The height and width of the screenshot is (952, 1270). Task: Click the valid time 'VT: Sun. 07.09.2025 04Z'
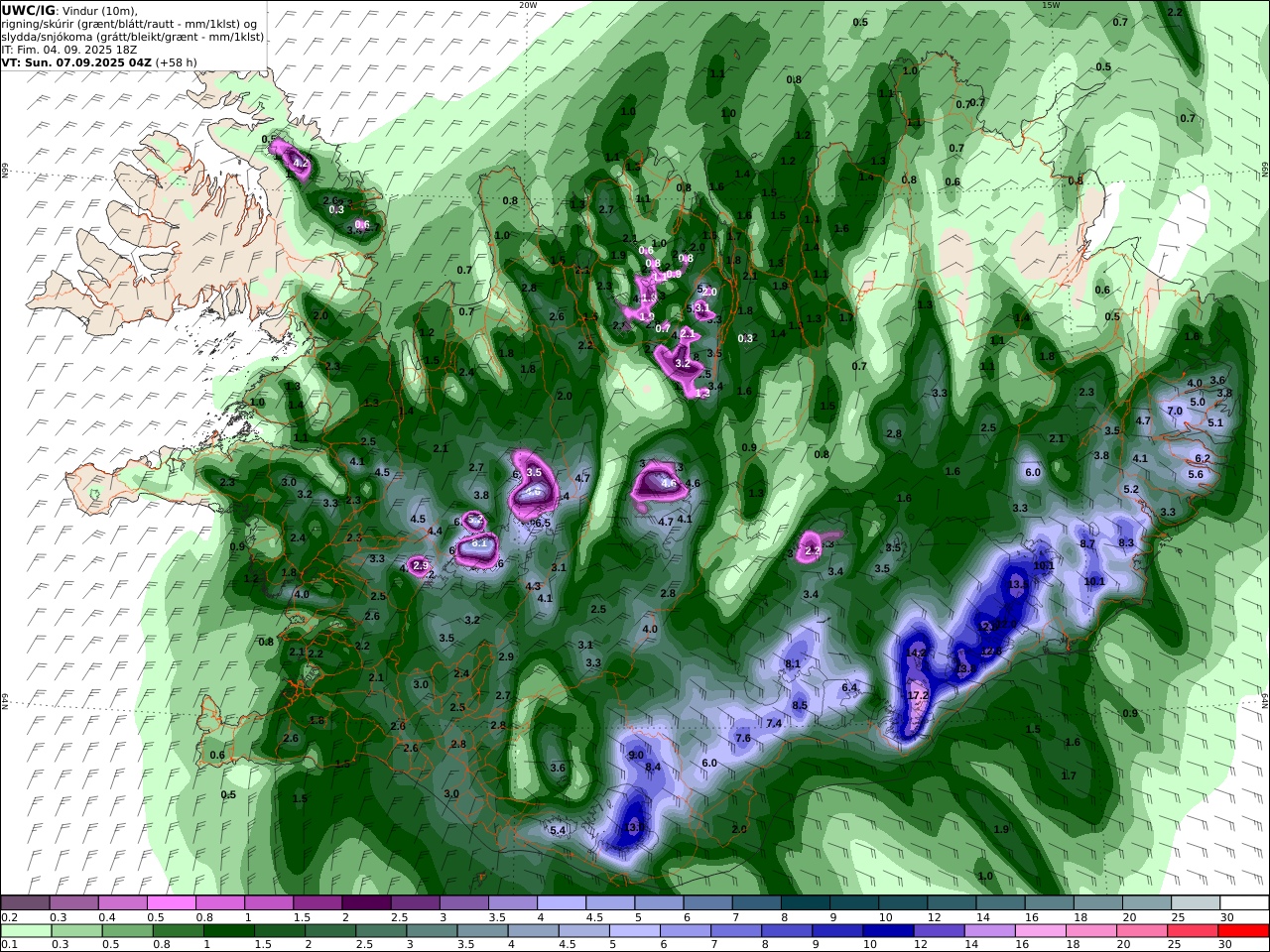click(76, 61)
